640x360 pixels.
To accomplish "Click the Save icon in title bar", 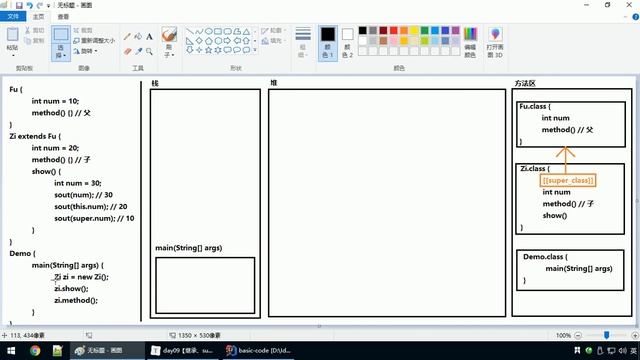I will pyautogui.click(x=19, y=5).
